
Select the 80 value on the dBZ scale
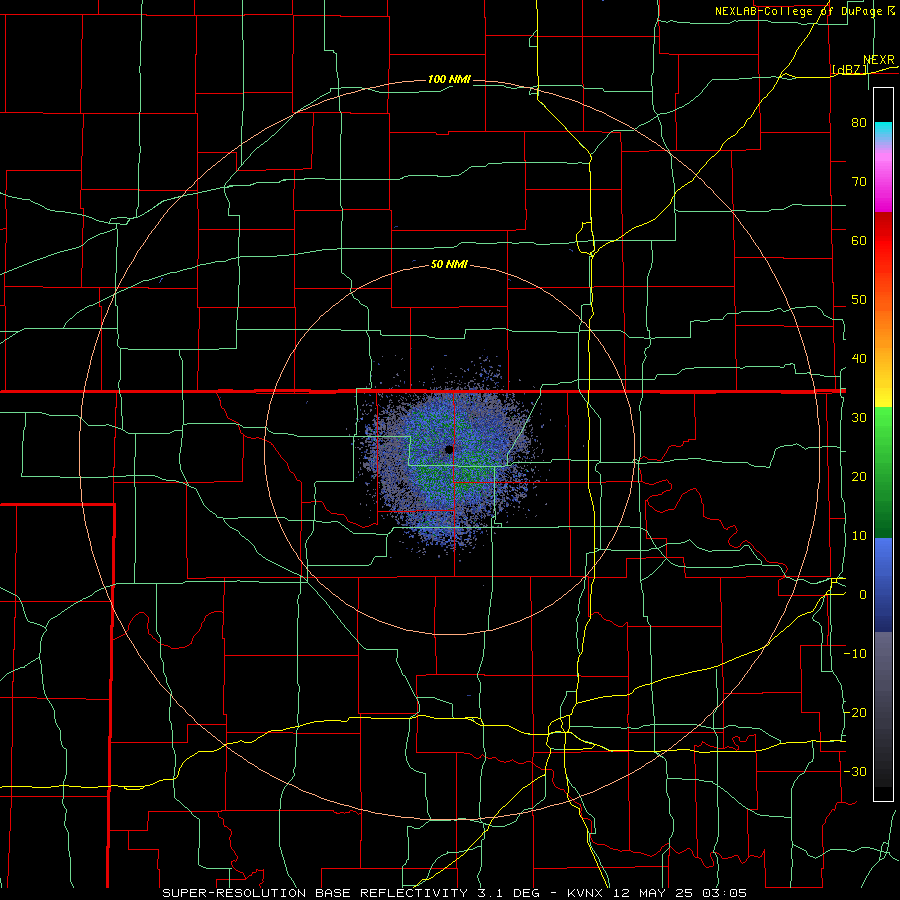[x=859, y=122]
